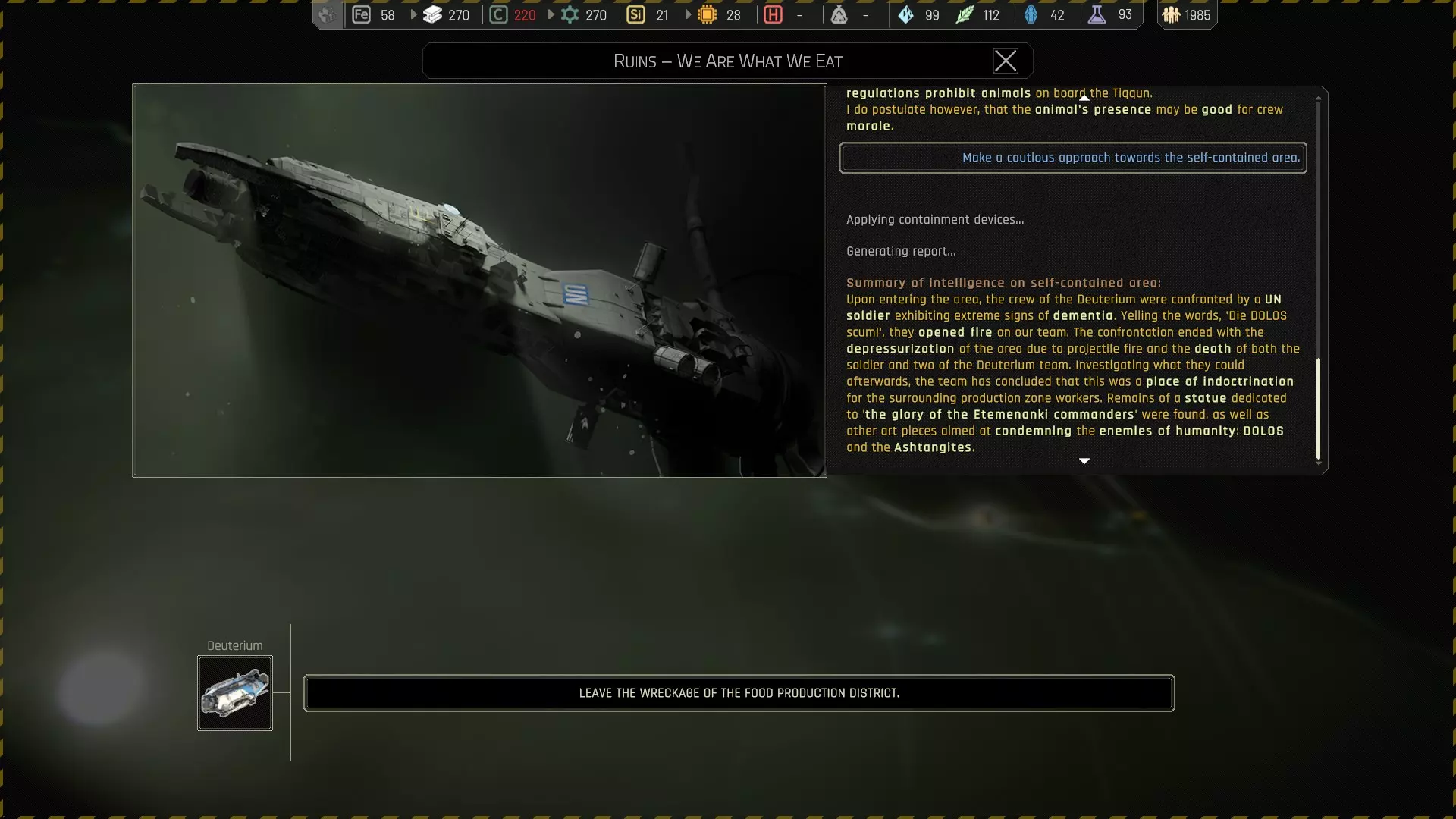Choose cautious approach towards self-contained area

coord(1072,158)
